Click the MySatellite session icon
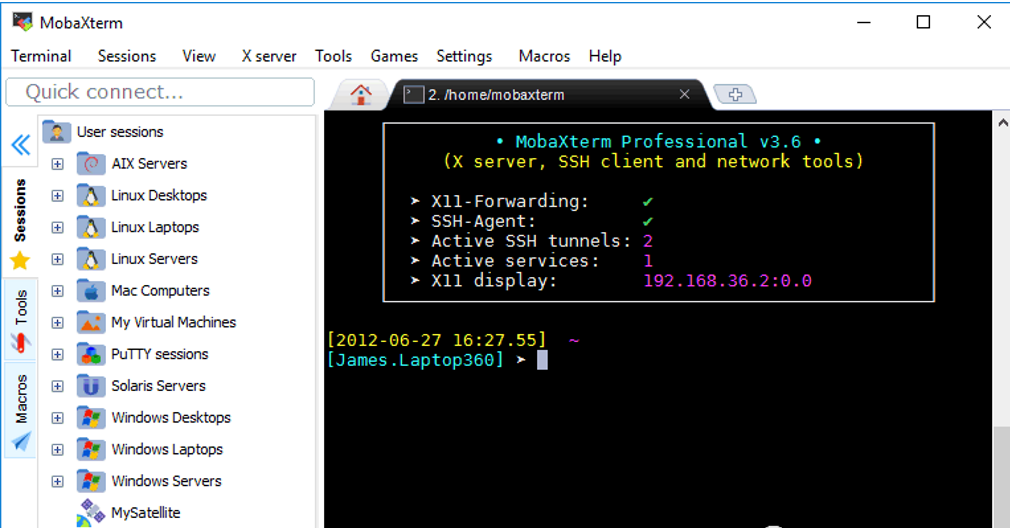 [92, 513]
